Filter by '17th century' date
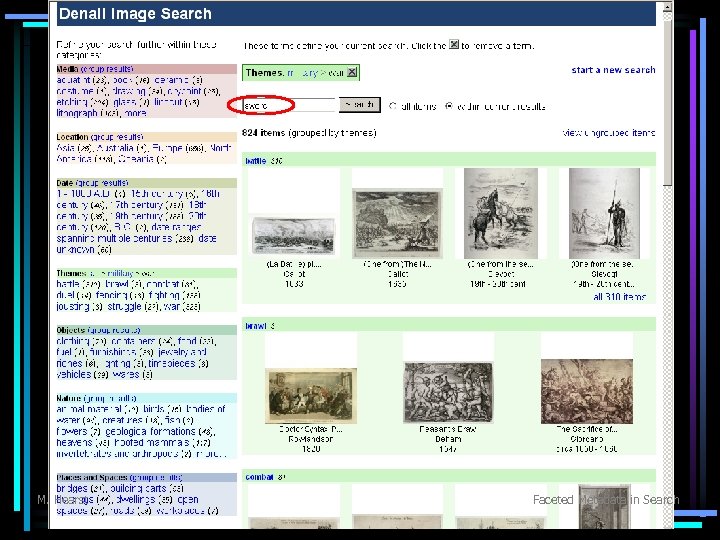This screenshot has height=540, width=720. 135,205
